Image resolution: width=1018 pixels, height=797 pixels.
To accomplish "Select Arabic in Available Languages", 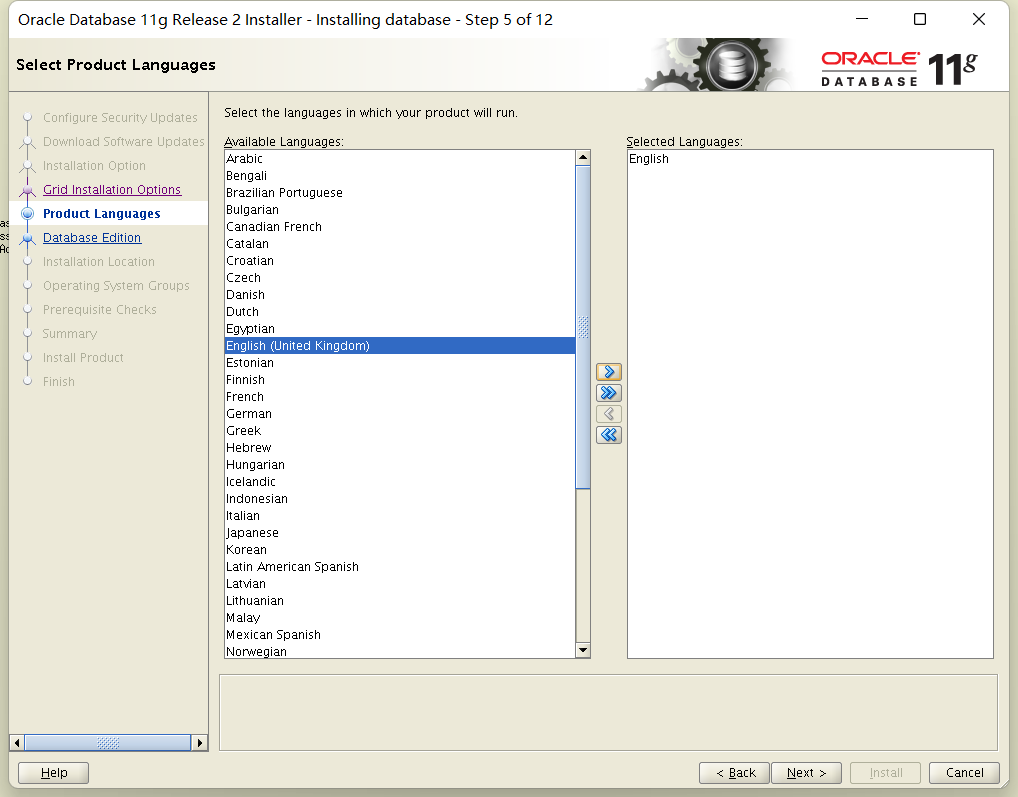I will (x=400, y=158).
